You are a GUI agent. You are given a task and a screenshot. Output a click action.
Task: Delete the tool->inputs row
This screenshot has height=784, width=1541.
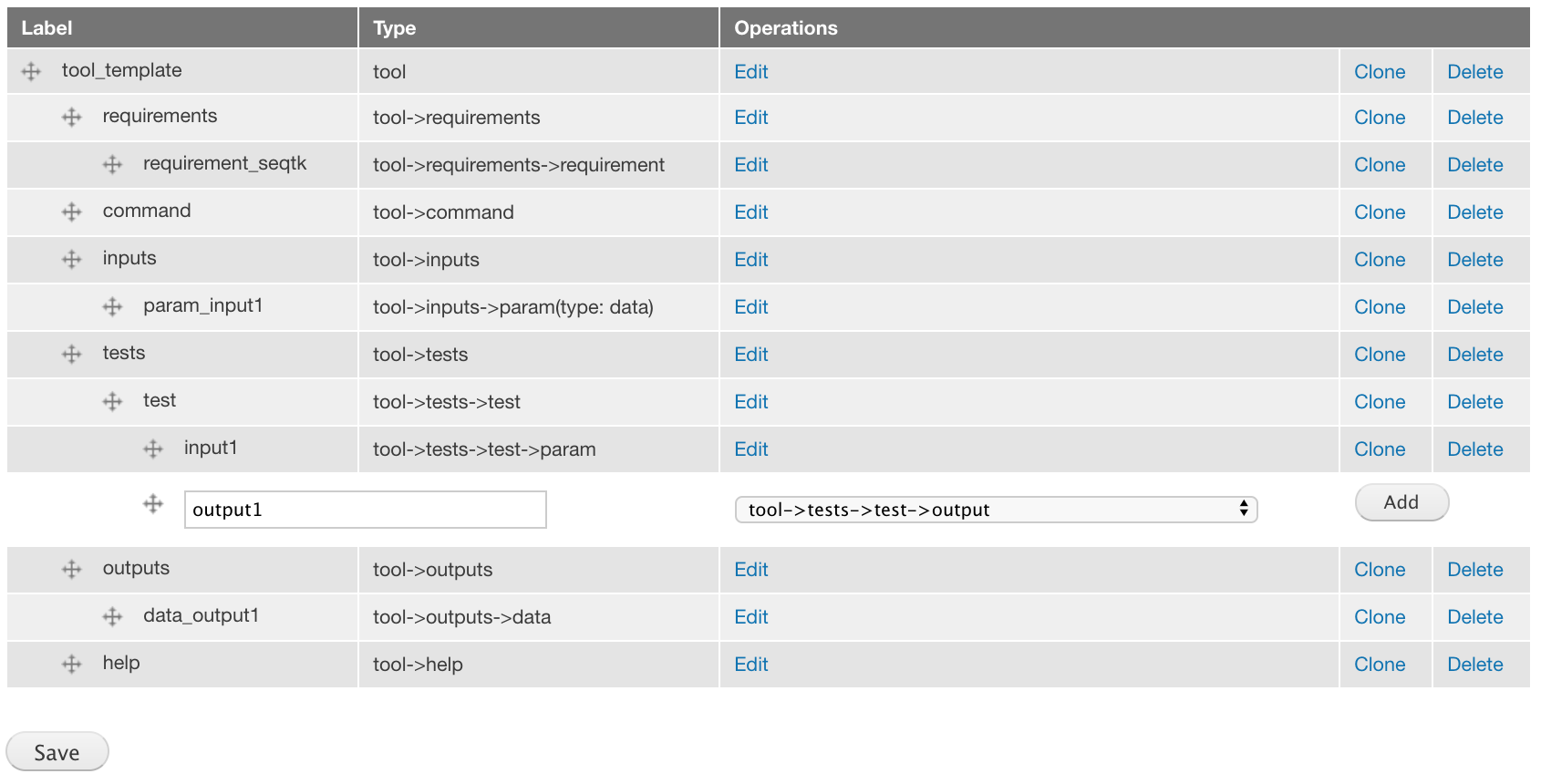pos(1475,260)
